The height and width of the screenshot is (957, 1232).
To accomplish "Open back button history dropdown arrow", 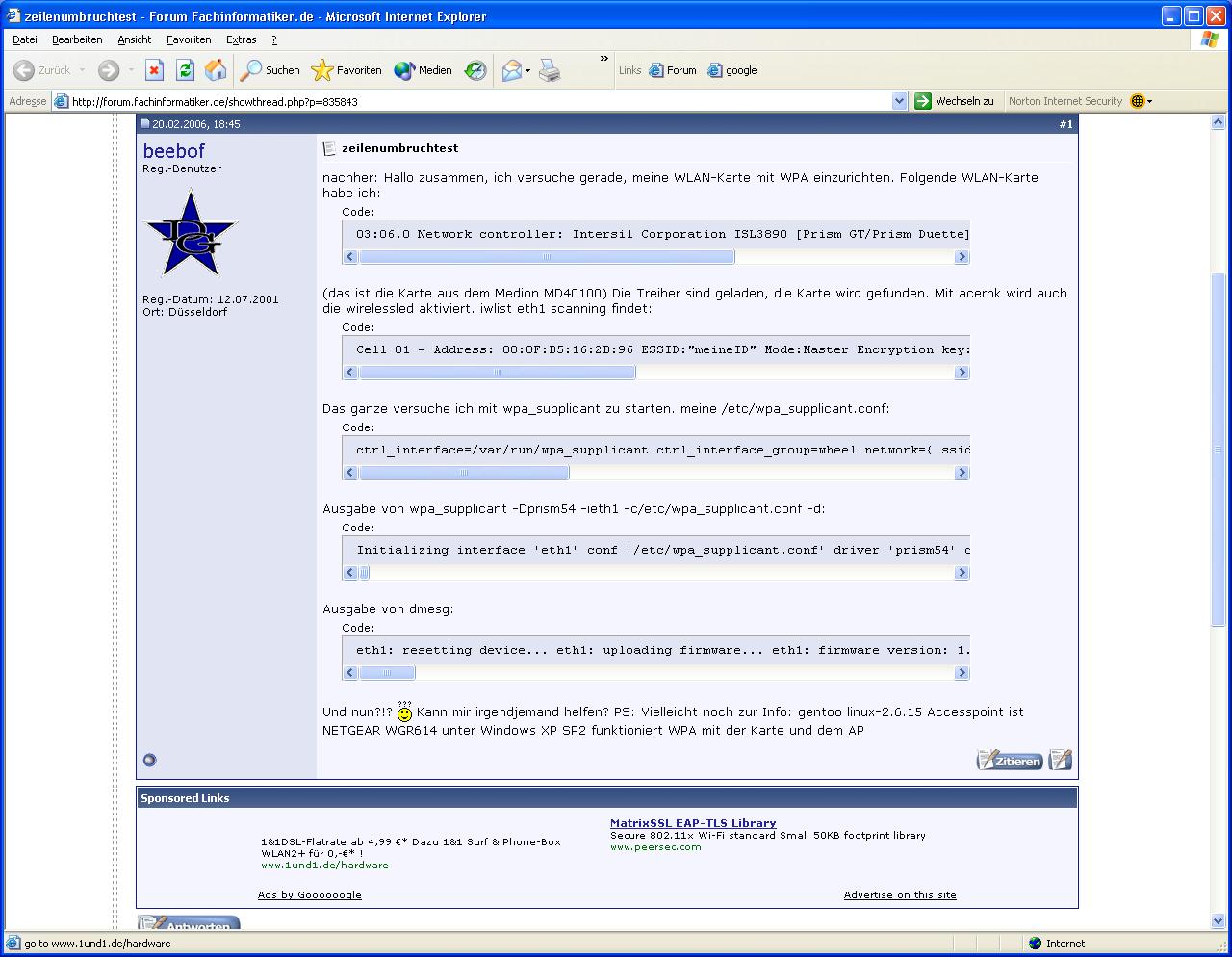I will [82, 70].
